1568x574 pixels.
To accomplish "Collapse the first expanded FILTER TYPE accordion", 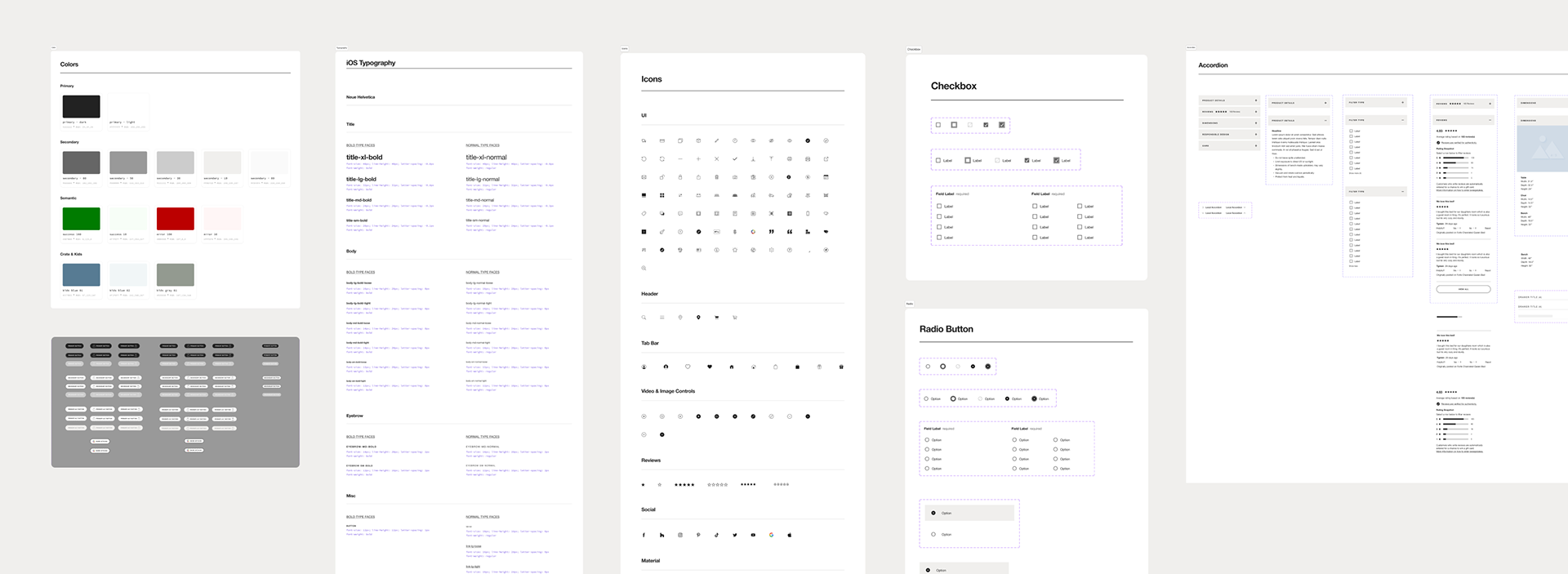I will click(1376, 120).
